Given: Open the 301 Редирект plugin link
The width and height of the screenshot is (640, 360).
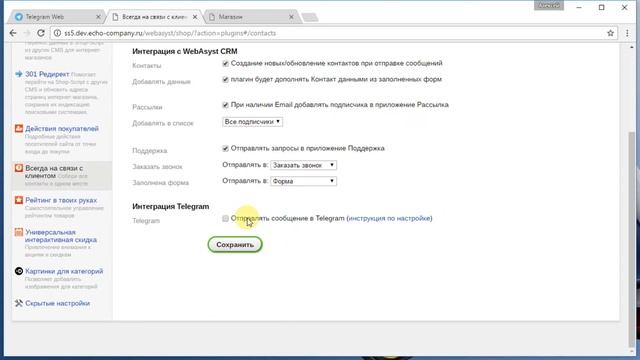Looking at the screenshot, I should pyautogui.click(x=47, y=74).
